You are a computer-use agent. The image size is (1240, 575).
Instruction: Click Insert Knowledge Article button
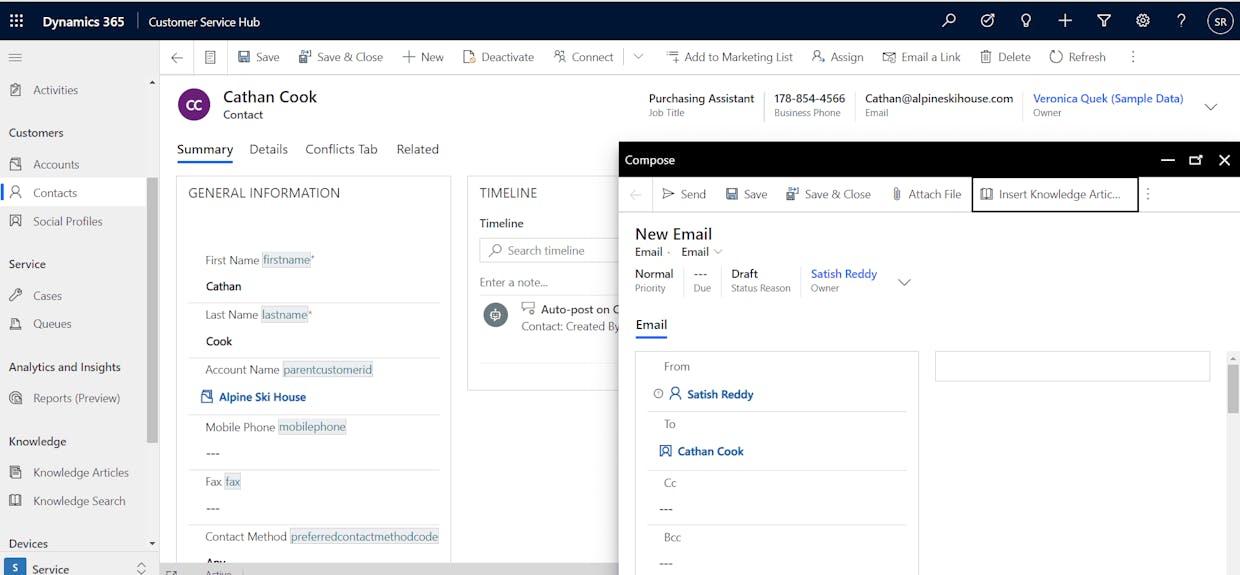[x=1055, y=194]
